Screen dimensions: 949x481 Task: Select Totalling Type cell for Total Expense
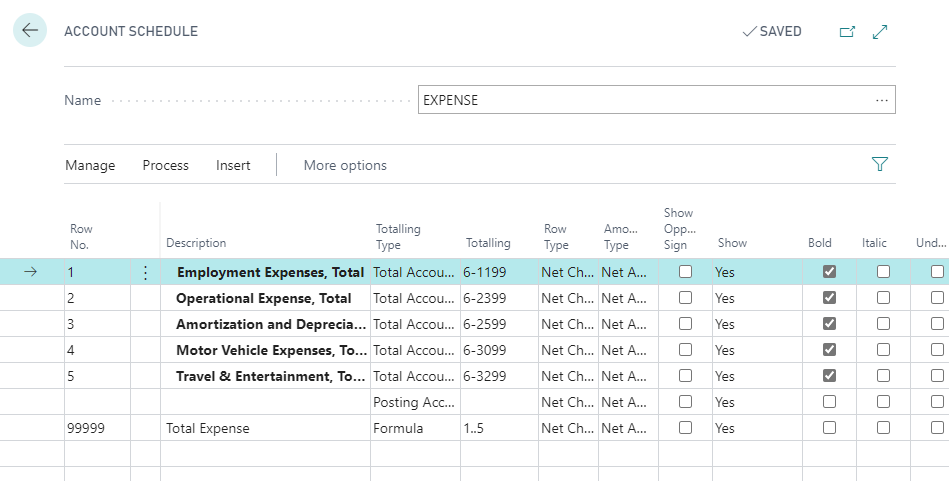point(414,428)
